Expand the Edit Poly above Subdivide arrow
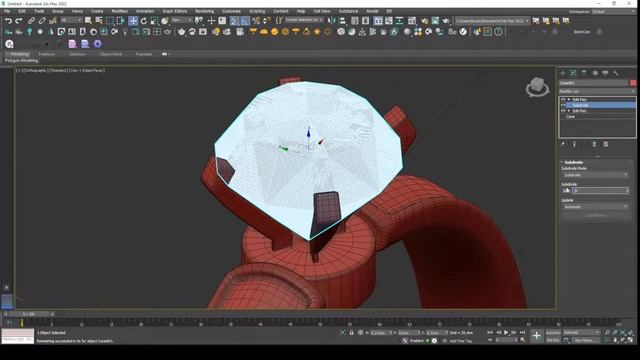640x360 pixels. 569,100
